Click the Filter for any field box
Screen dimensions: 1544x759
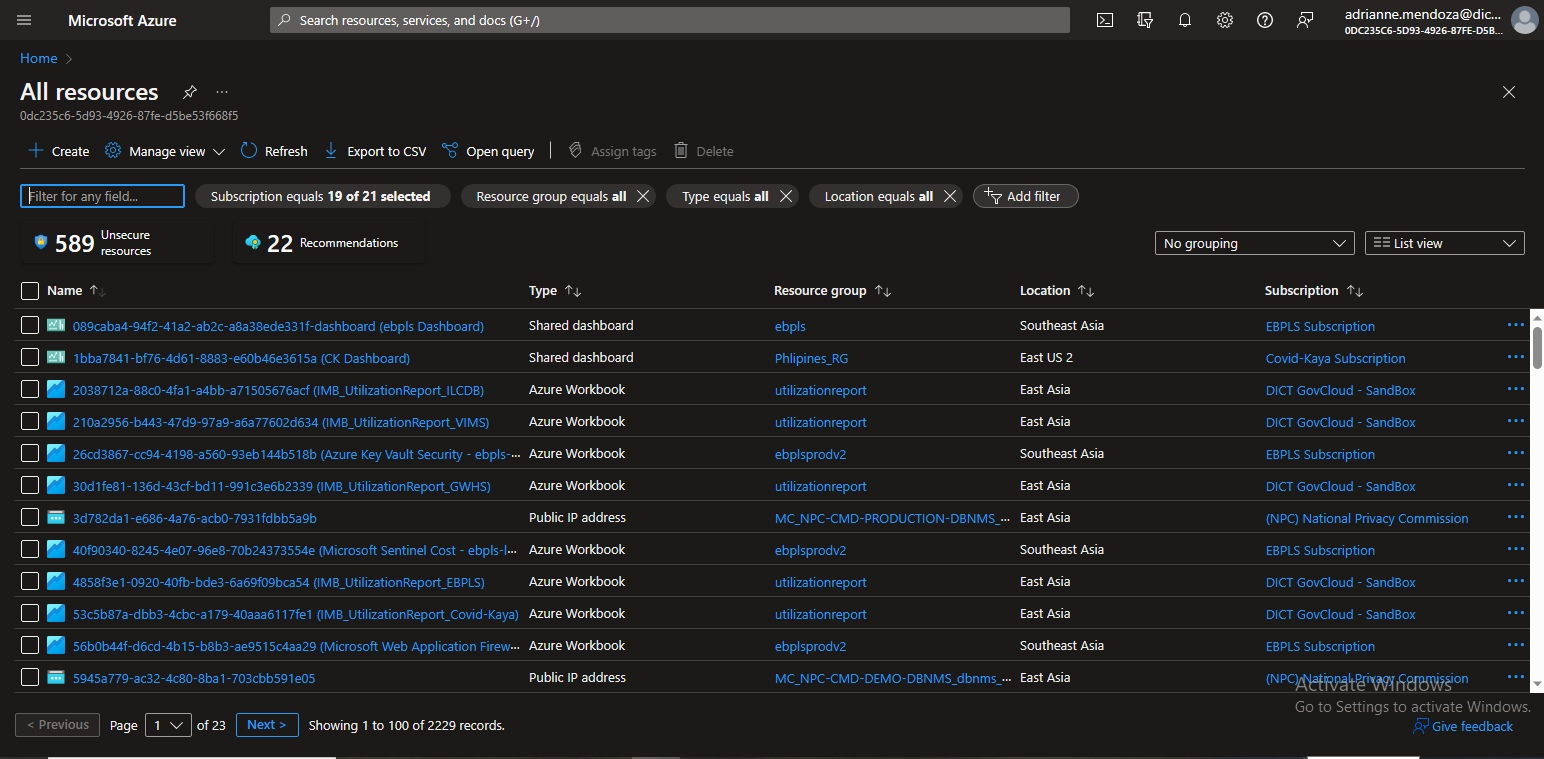click(x=102, y=196)
